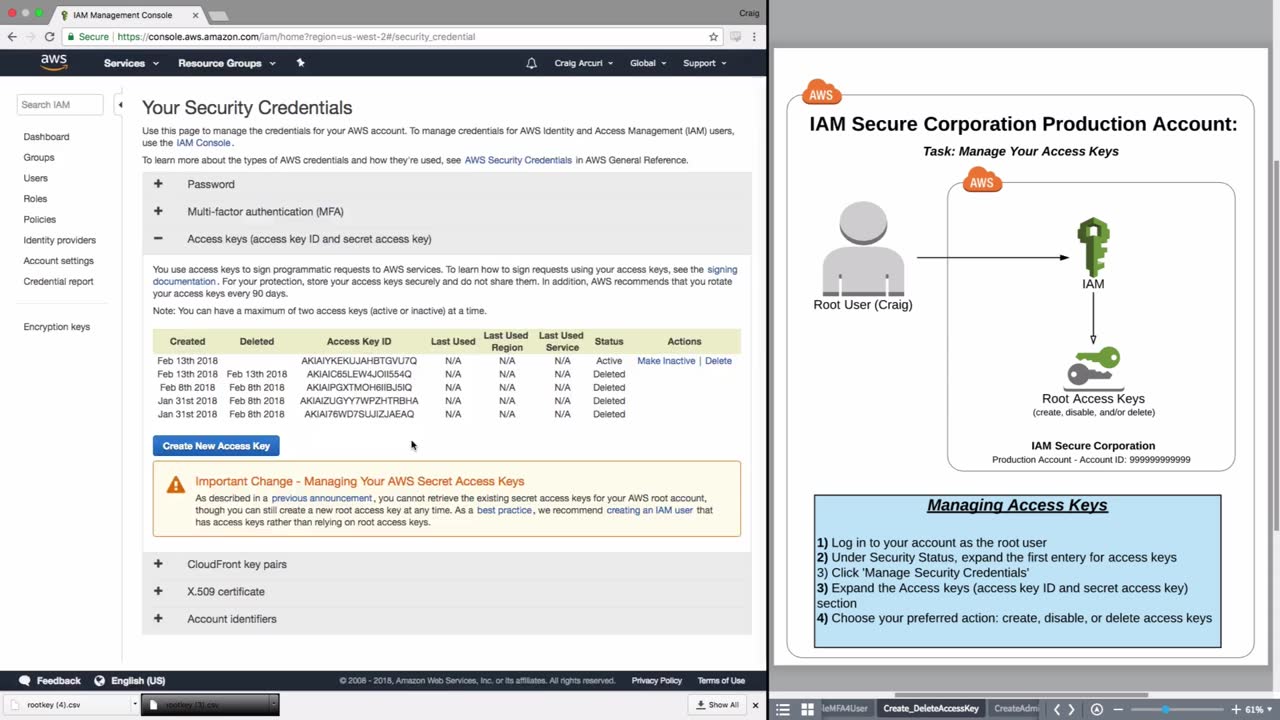Reload the IAM console page
This screenshot has height=720, width=1280.
[49, 37]
